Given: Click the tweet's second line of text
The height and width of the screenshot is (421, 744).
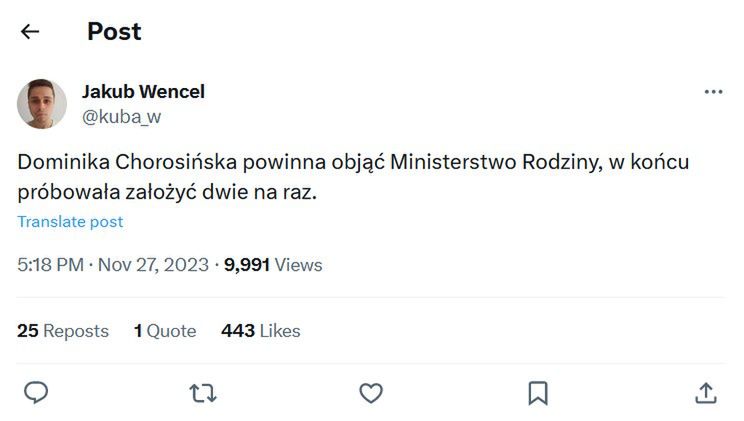Looking at the screenshot, I should tap(167, 193).
